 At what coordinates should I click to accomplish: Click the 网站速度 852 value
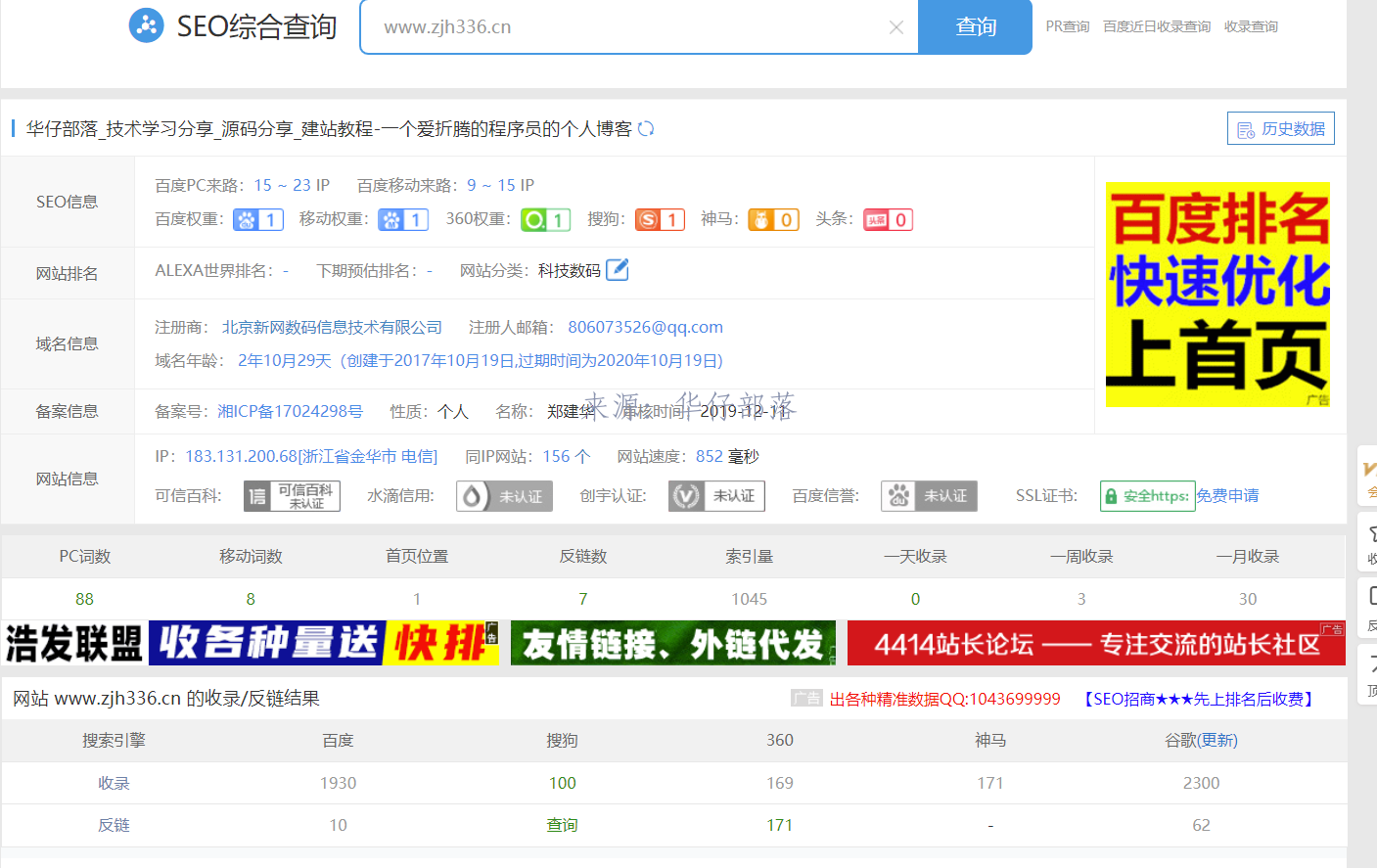point(709,456)
